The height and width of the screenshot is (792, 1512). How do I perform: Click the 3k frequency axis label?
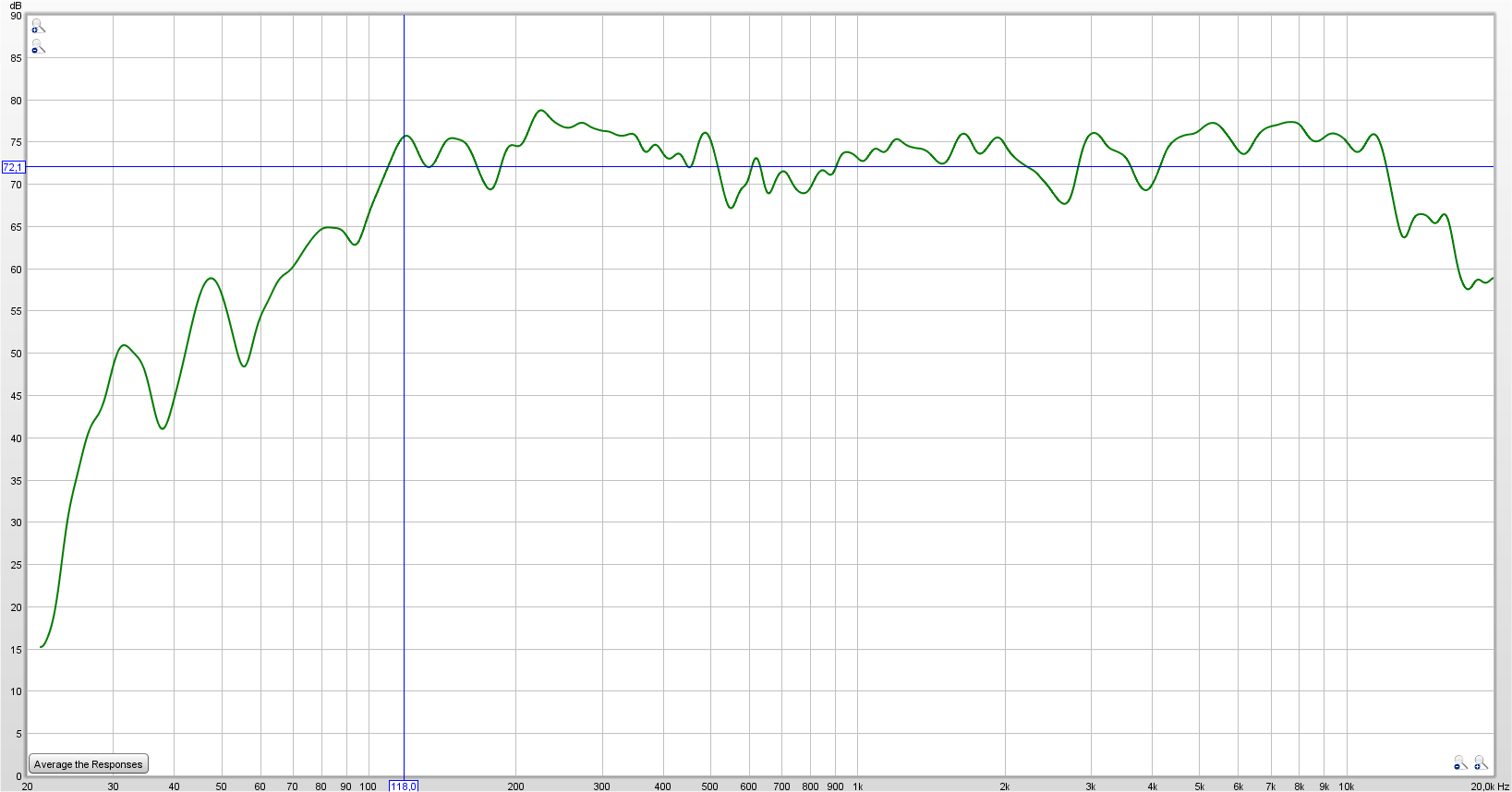click(x=1090, y=786)
